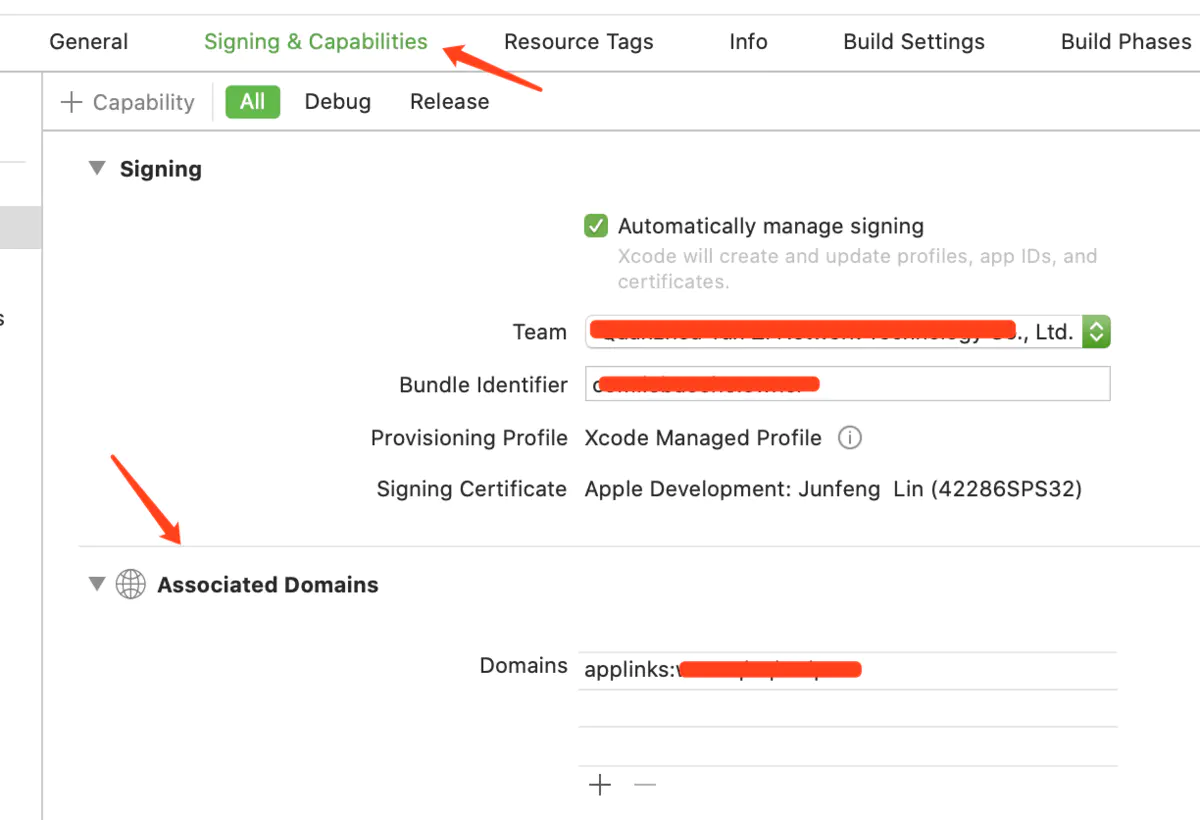
Task: Switch to the General tab
Action: (x=89, y=42)
